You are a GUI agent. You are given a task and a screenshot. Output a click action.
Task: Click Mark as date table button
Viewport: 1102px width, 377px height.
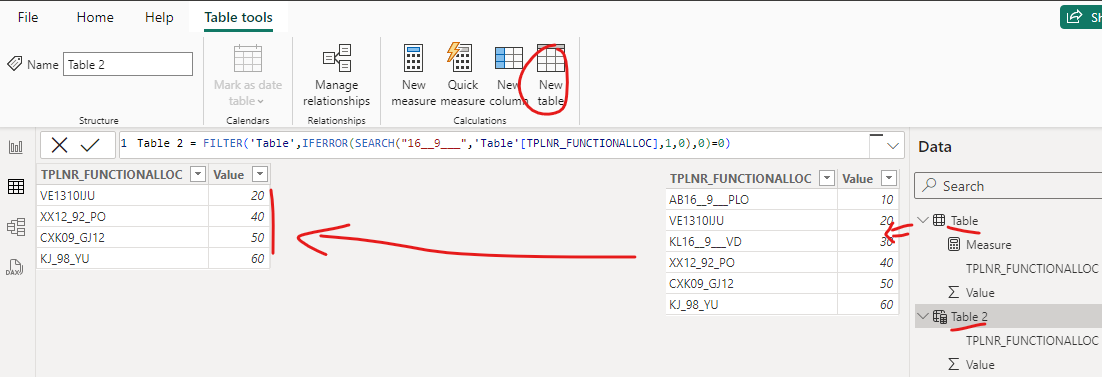point(248,76)
